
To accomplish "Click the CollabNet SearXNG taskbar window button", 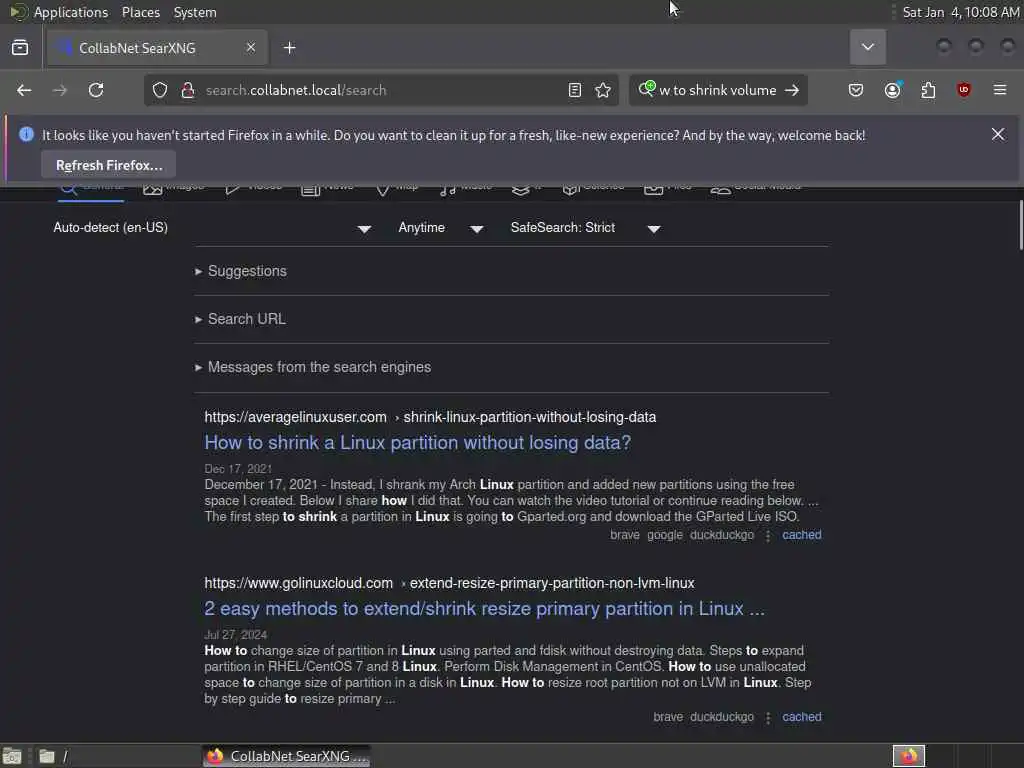I will tap(286, 756).
